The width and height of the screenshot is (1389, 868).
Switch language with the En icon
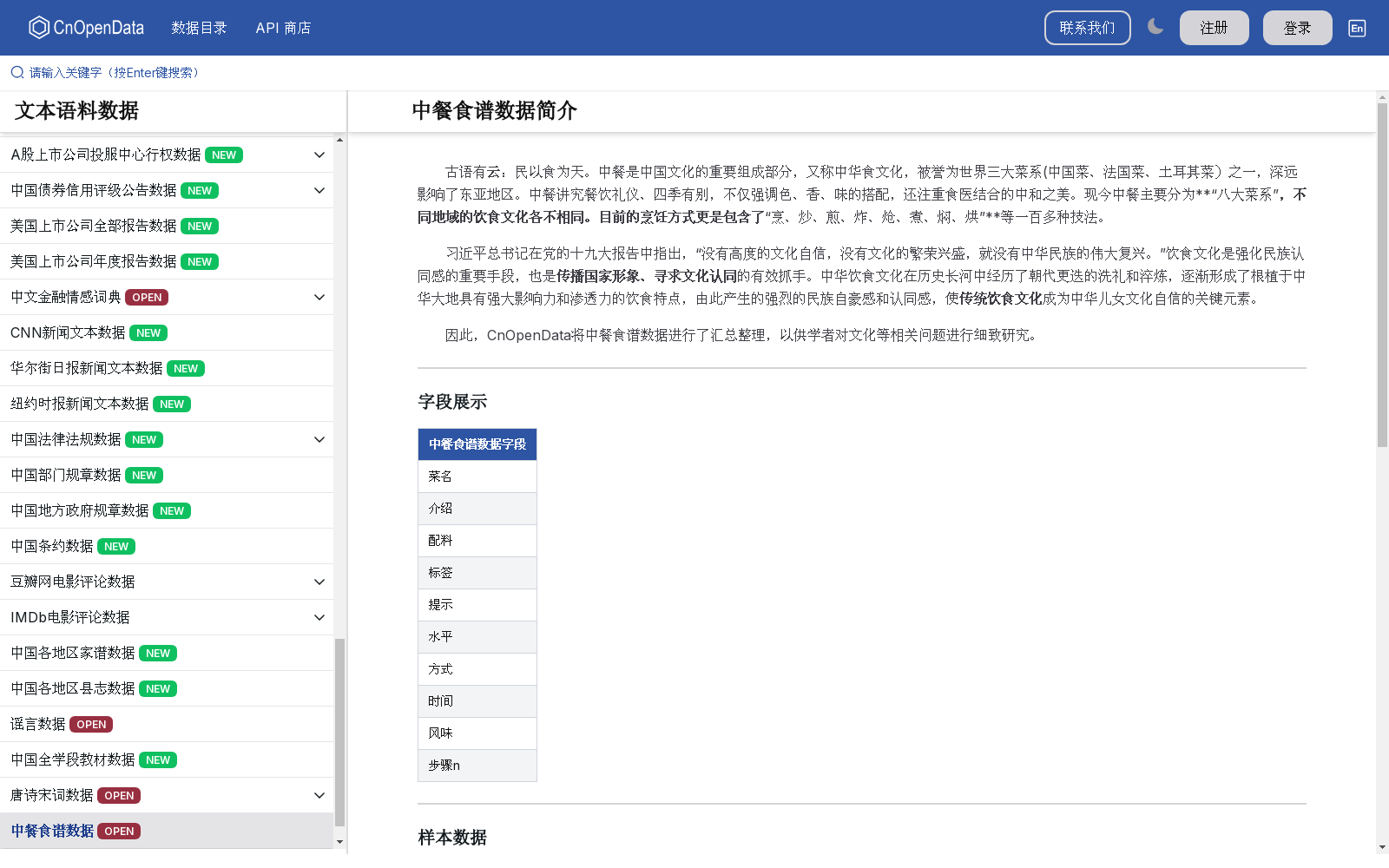1357,28
